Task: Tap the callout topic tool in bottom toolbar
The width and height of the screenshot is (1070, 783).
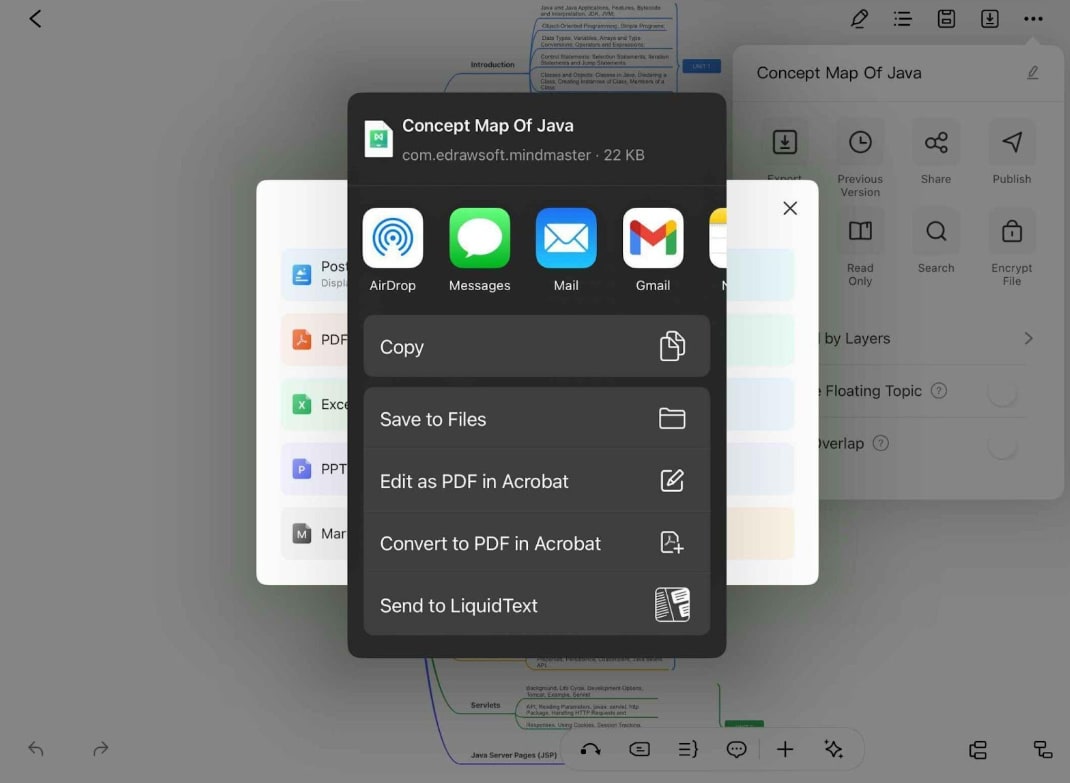Action: click(639, 750)
